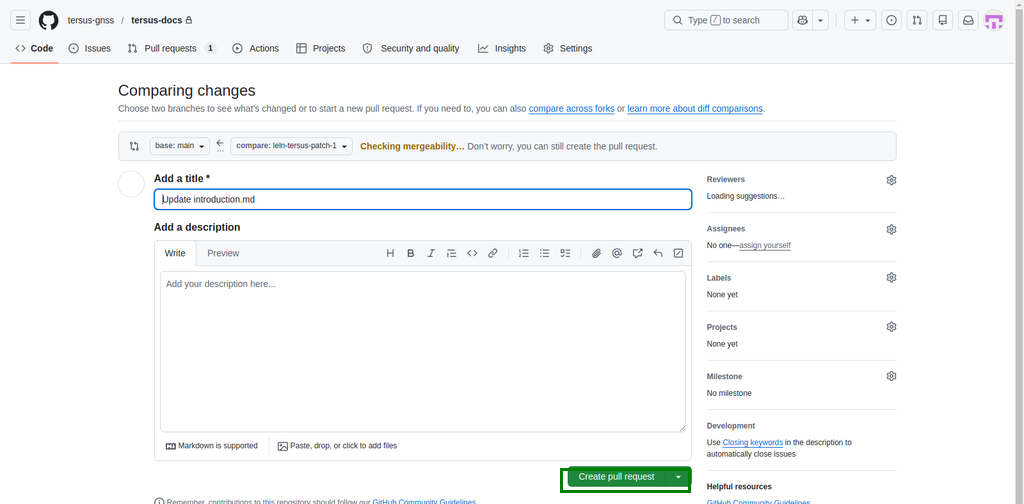Reference an issue using toolbar icon

coord(637,253)
